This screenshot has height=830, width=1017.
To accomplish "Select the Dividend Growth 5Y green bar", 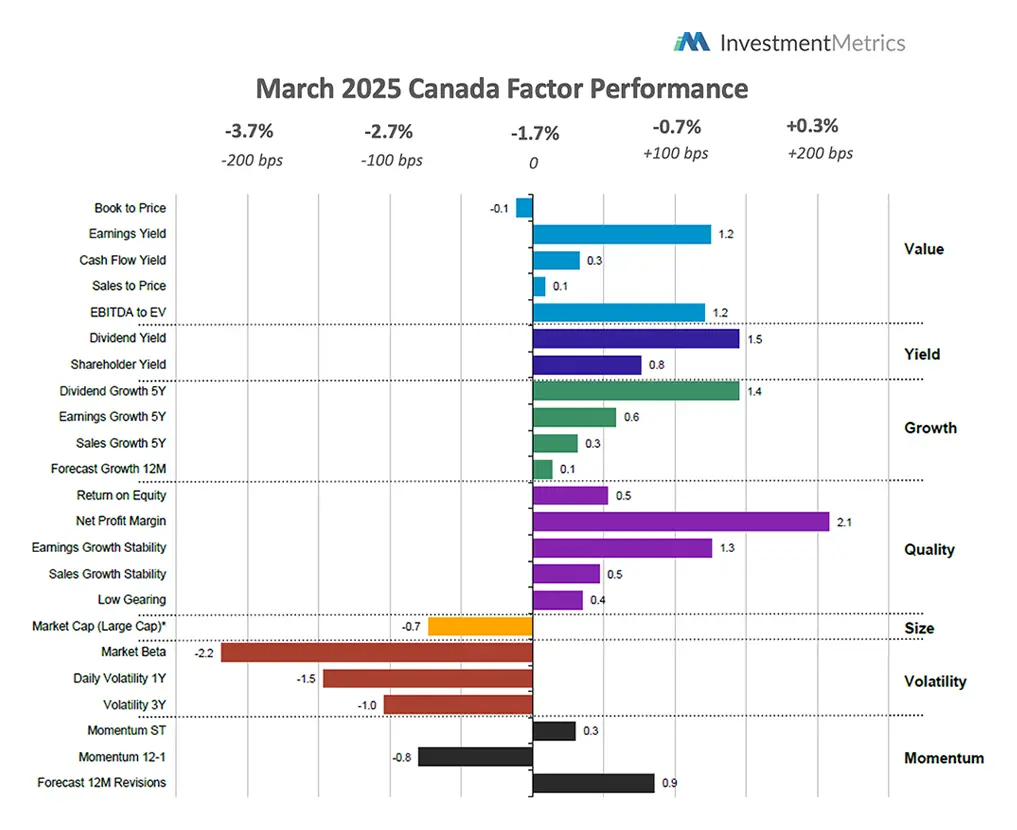I will tap(635, 391).
